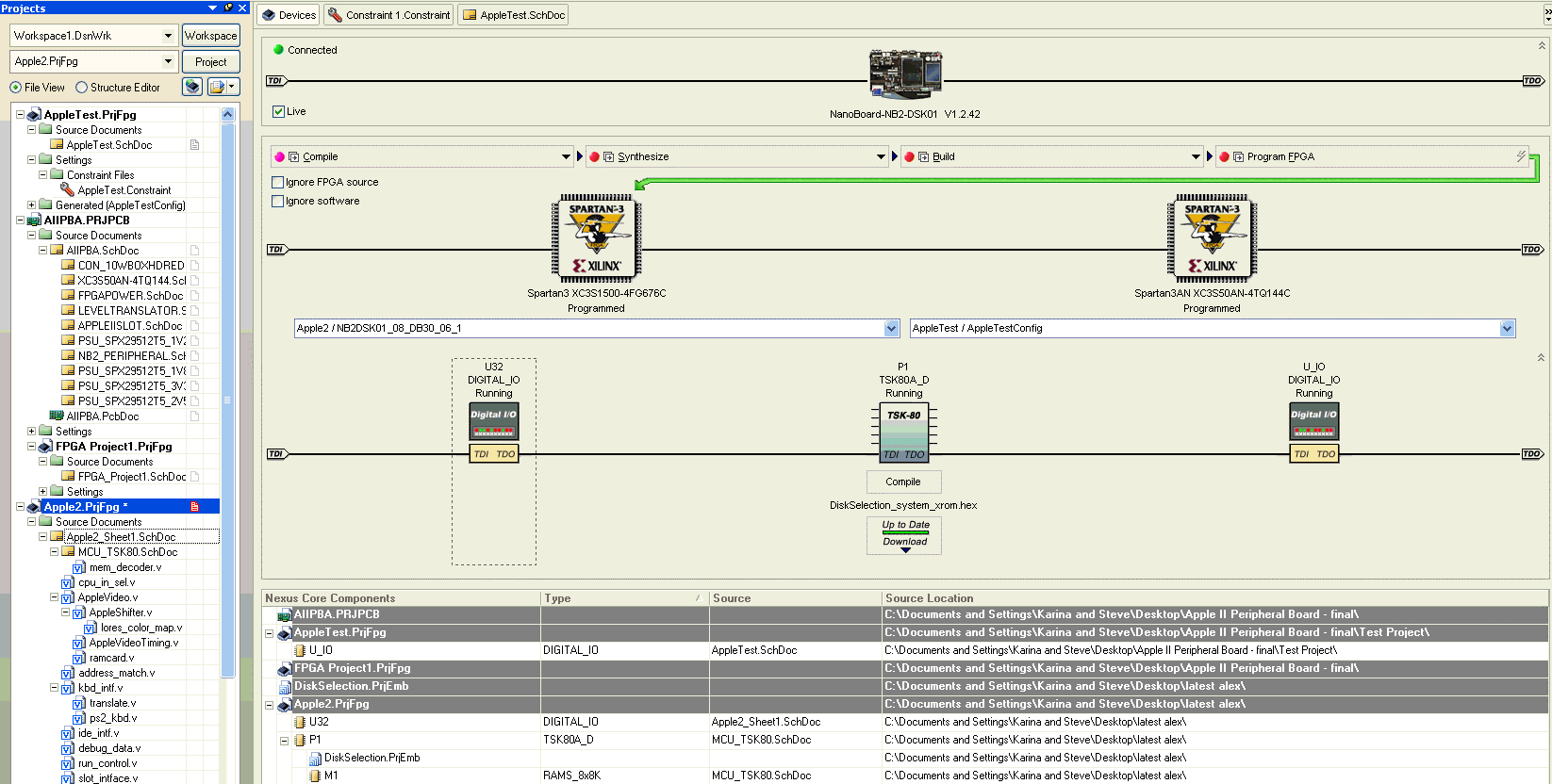Click the Spartan3 XC3S1500-4FG676C chip icon
The height and width of the screenshot is (784, 1552).
(x=596, y=238)
